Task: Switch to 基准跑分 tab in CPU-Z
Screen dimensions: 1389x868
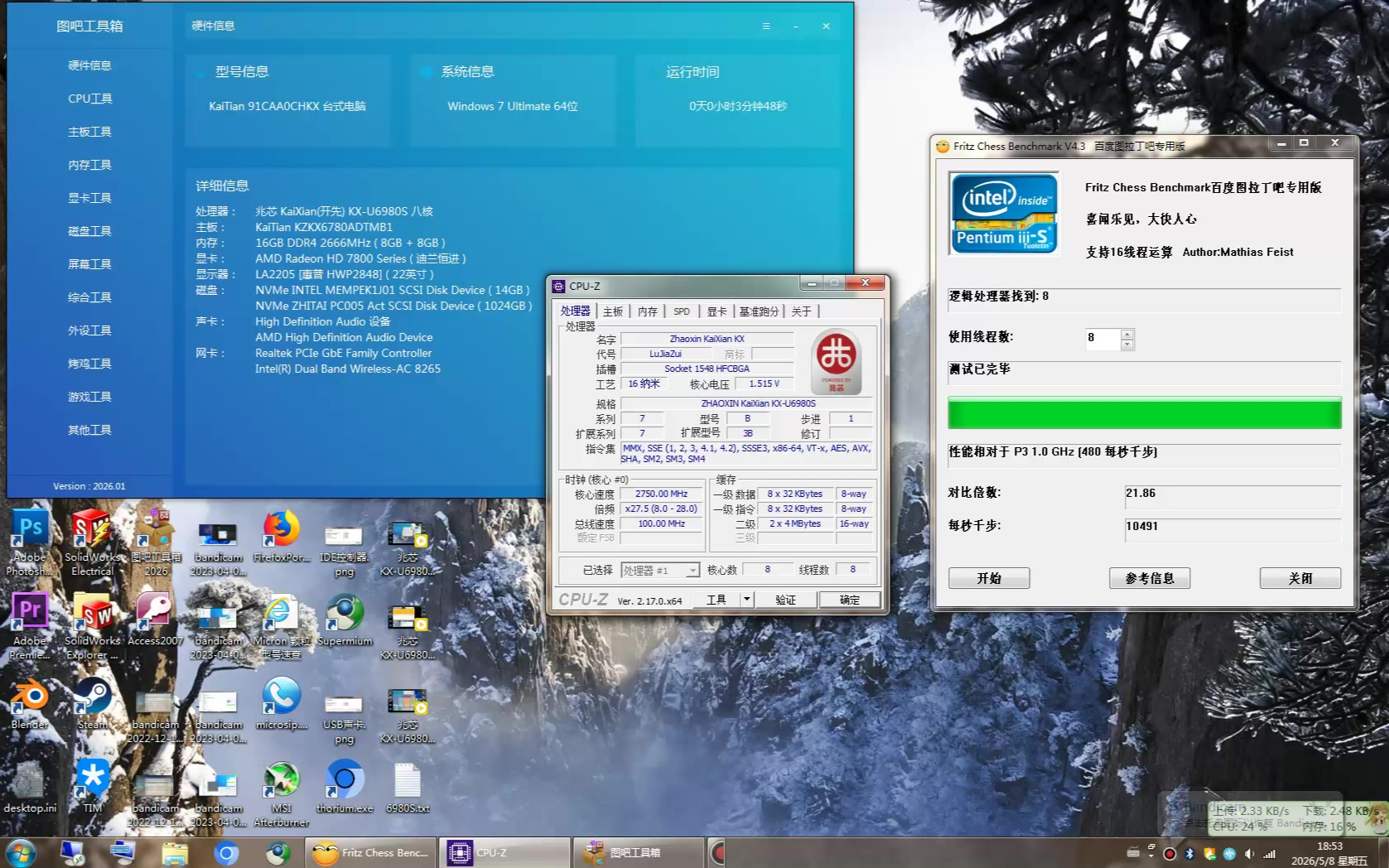Action: [759, 311]
